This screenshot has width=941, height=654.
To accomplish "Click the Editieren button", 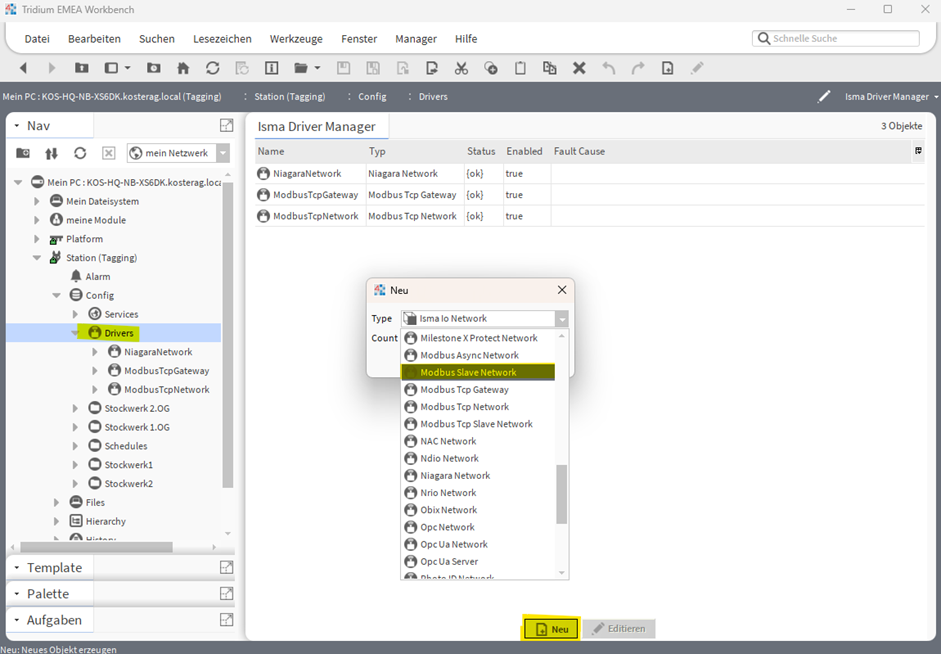I will [x=619, y=629].
